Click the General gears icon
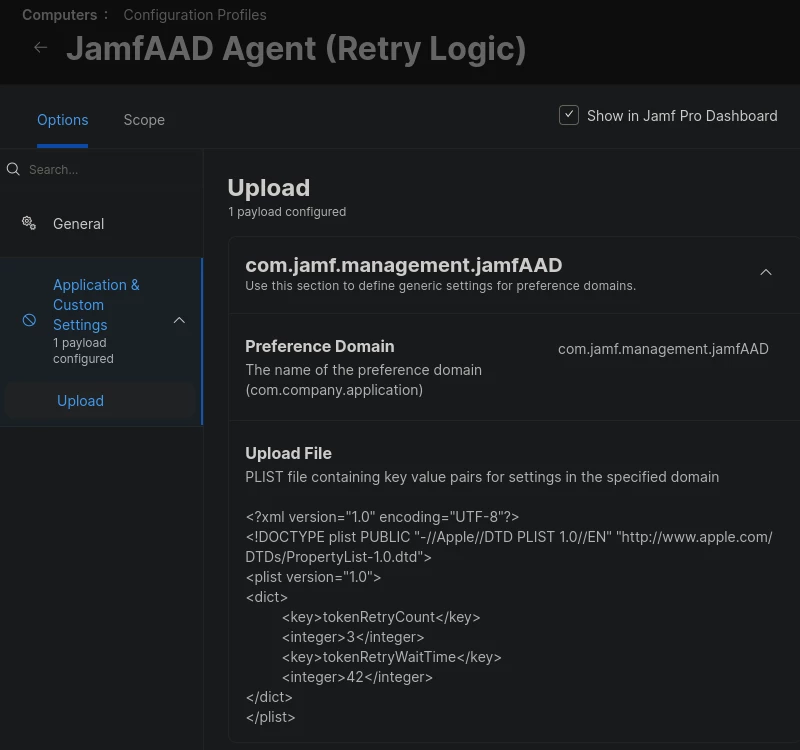This screenshot has height=750, width=800. tap(29, 223)
